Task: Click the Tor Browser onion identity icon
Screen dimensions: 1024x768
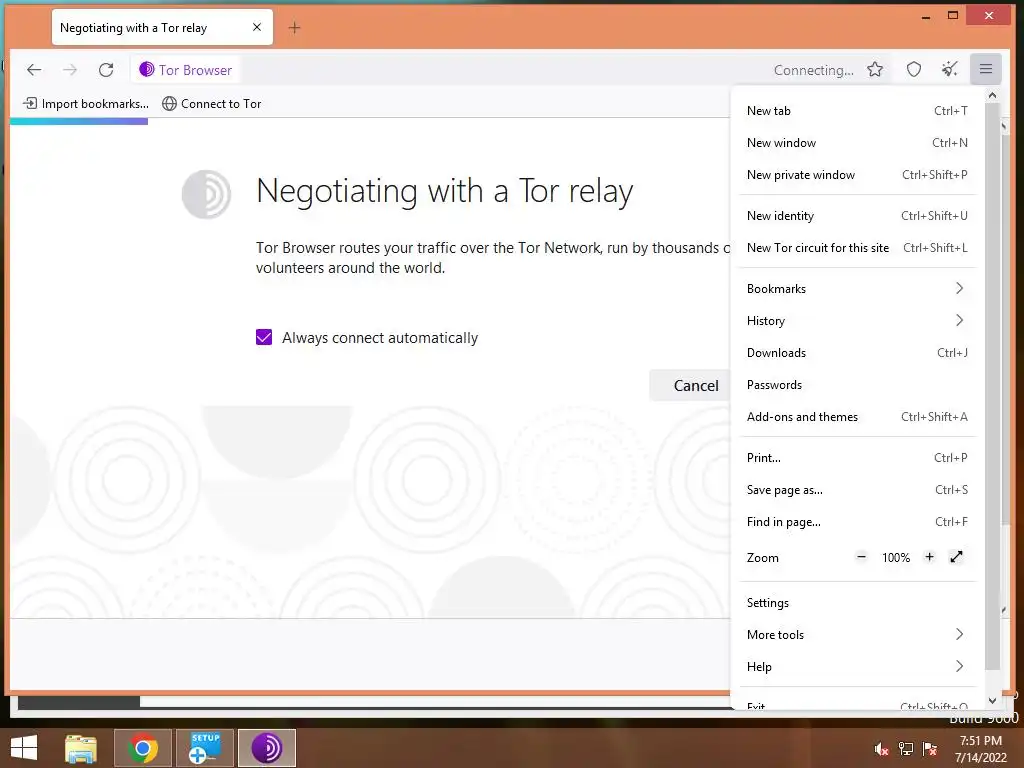Action: [147, 70]
